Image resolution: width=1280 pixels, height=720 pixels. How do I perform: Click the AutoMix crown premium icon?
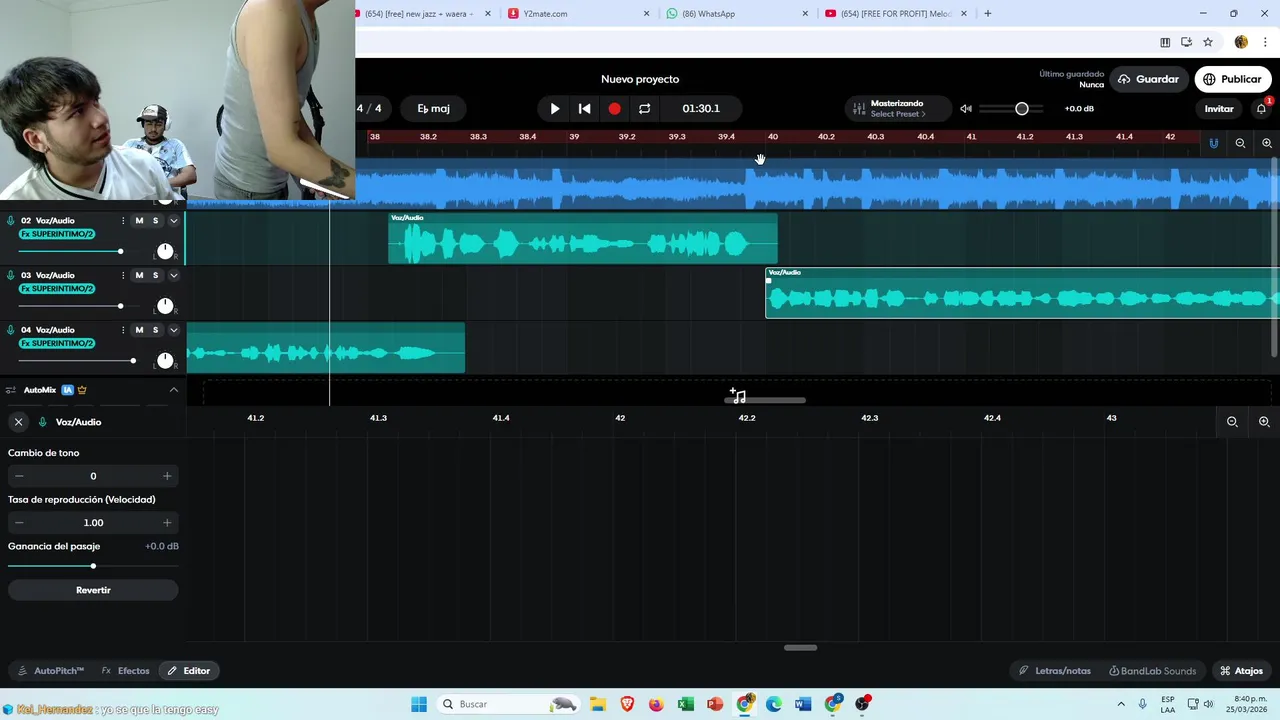click(82, 390)
